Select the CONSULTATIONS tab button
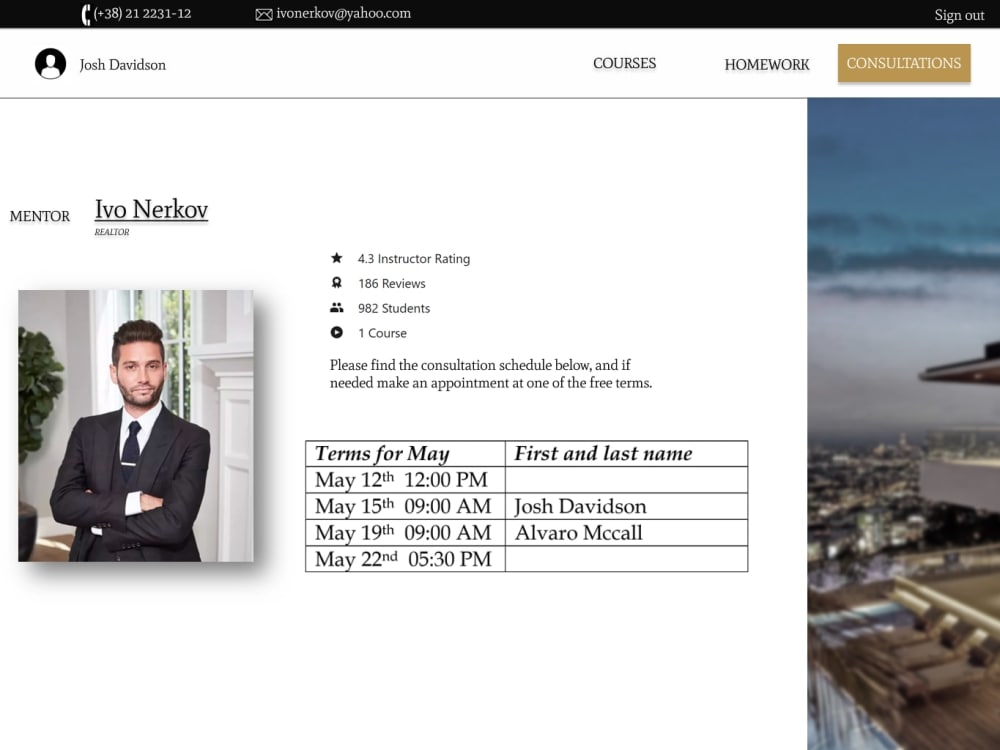The height and width of the screenshot is (750, 1000). tap(904, 63)
